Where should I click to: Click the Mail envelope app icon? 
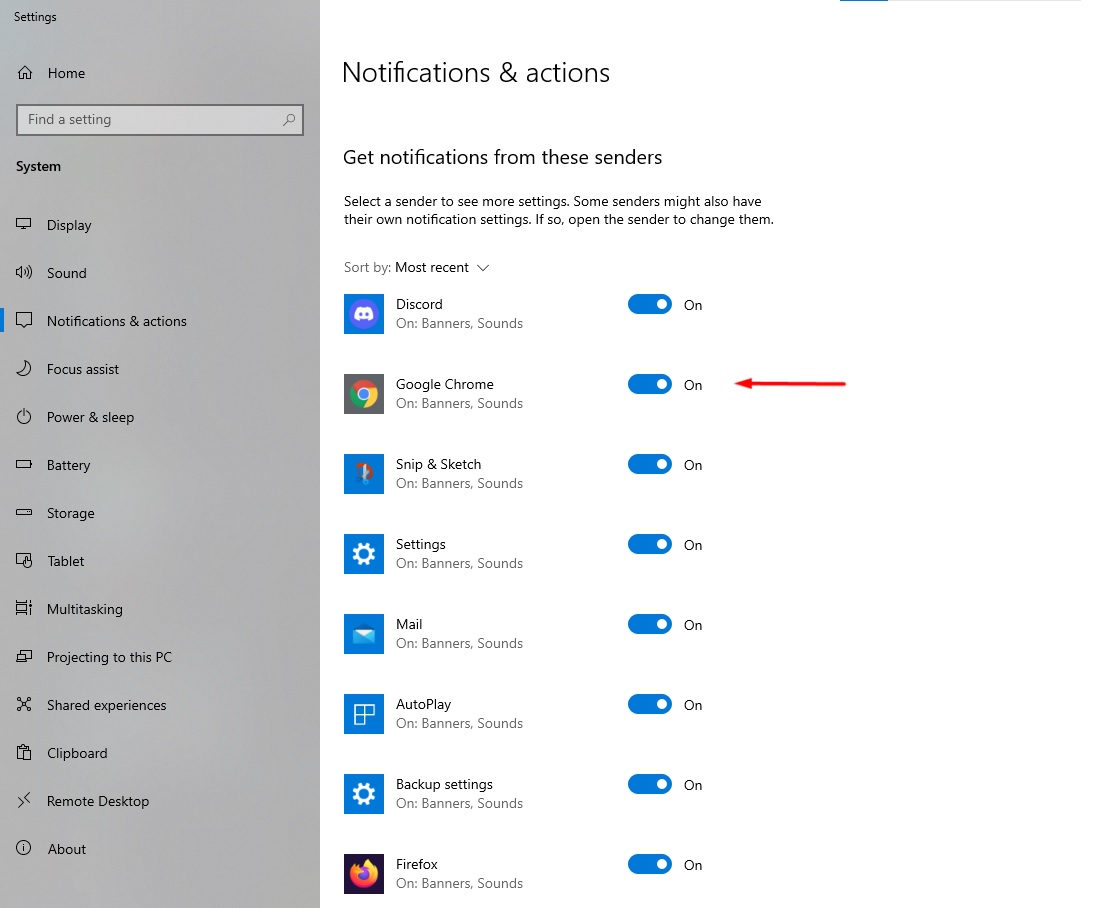click(x=364, y=634)
